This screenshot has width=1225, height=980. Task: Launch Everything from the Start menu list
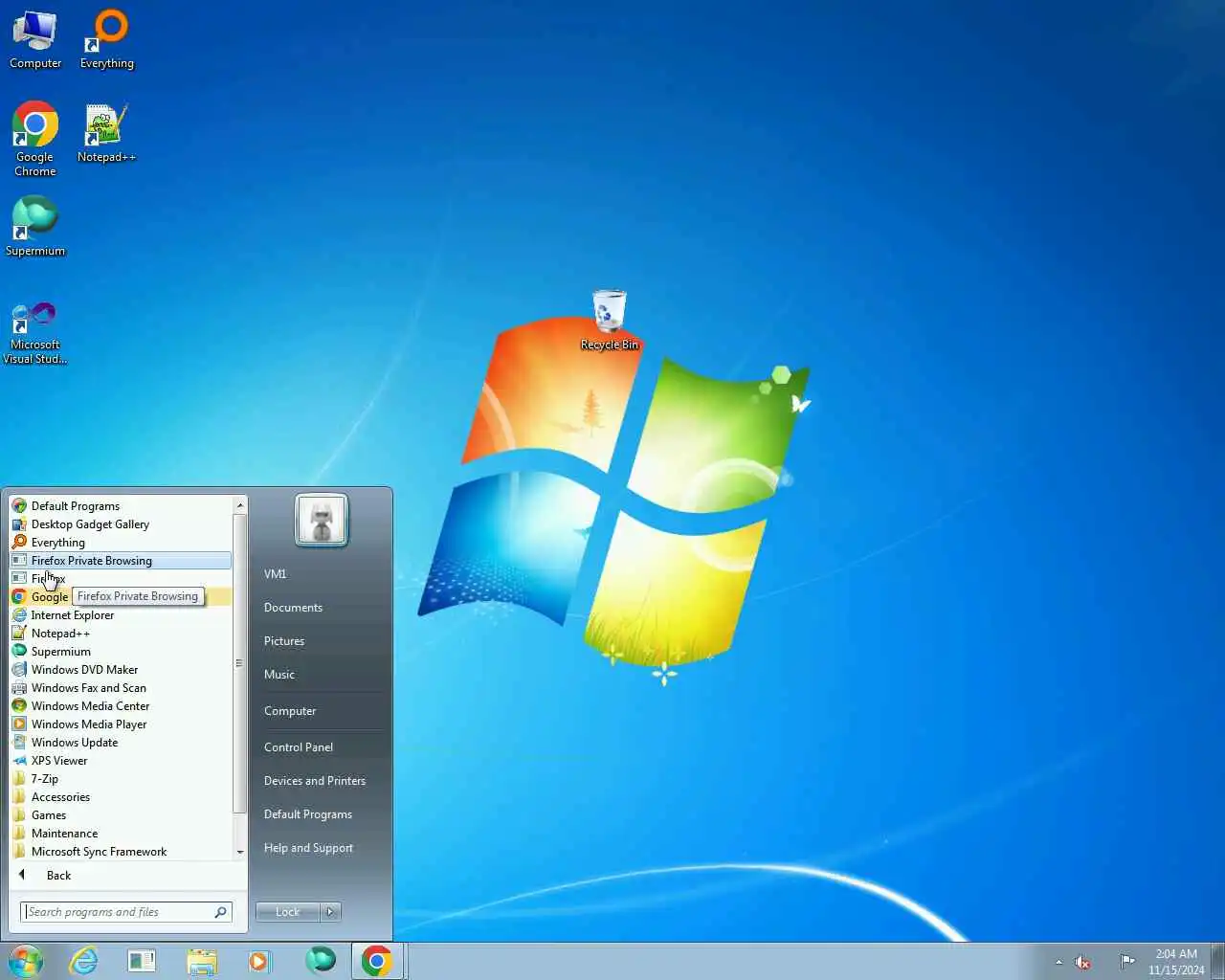[x=121, y=543]
